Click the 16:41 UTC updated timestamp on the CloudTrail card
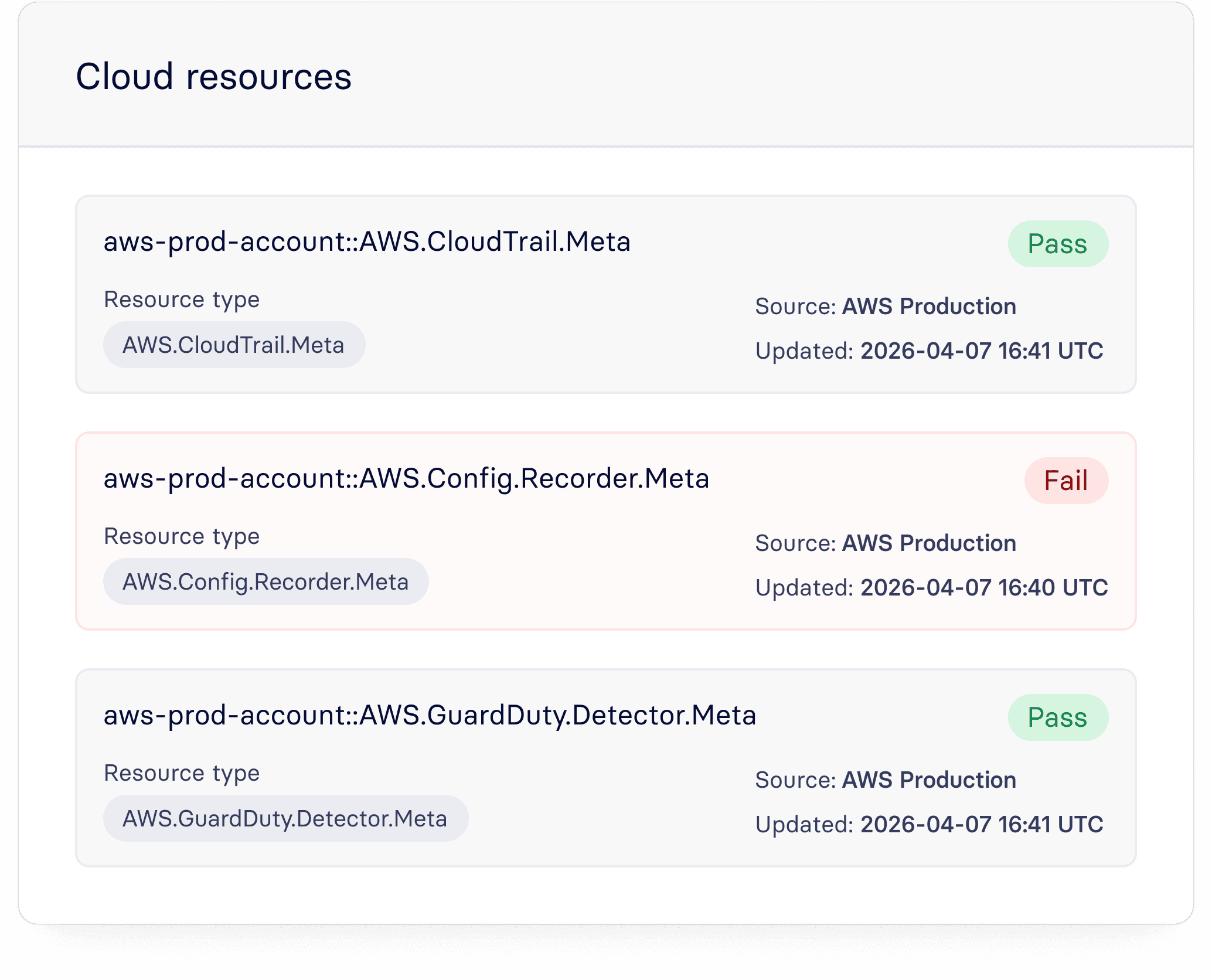This screenshot has height=980, width=1212. coord(981,351)
